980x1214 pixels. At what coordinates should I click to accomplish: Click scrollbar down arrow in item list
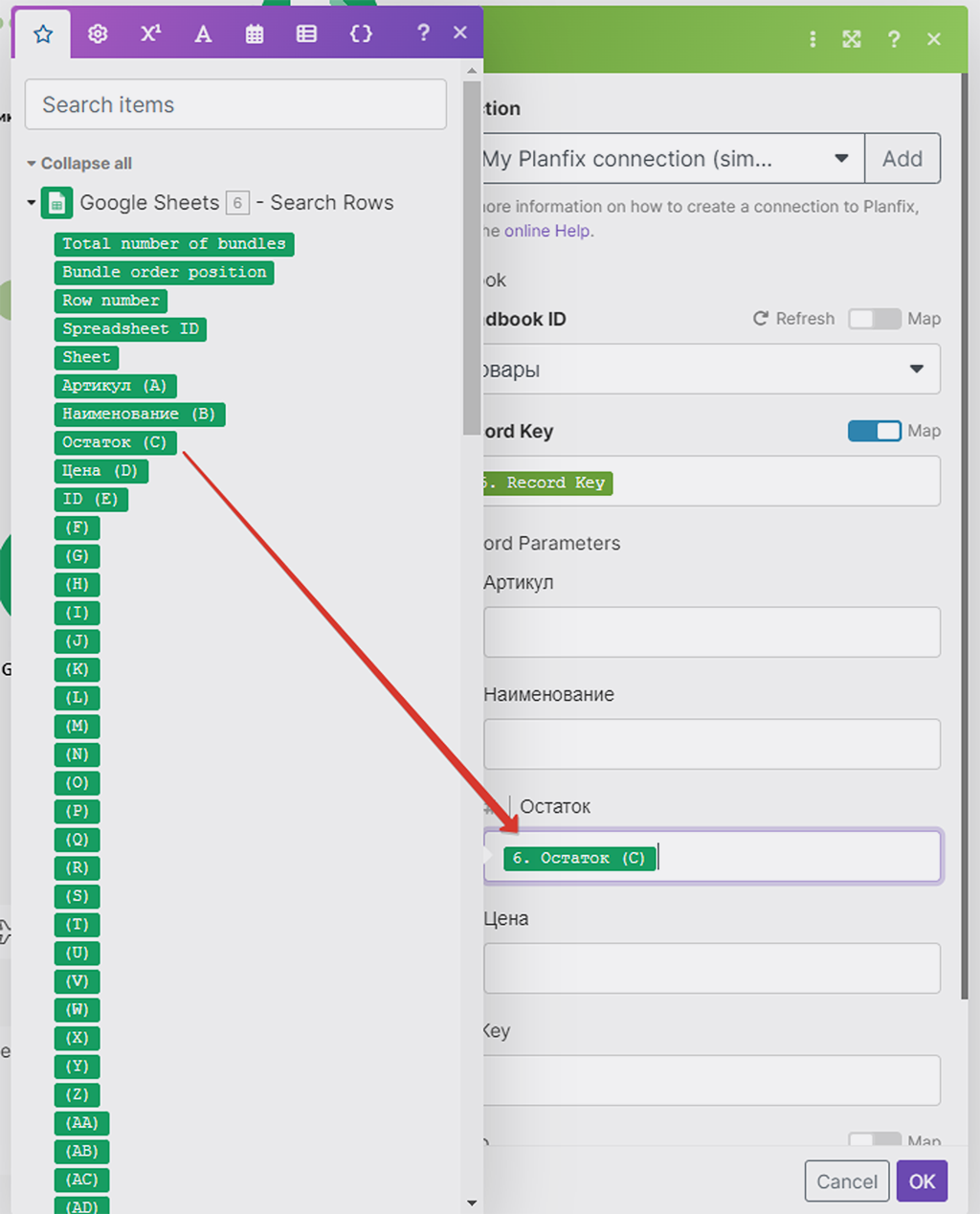click(472, 1203)
